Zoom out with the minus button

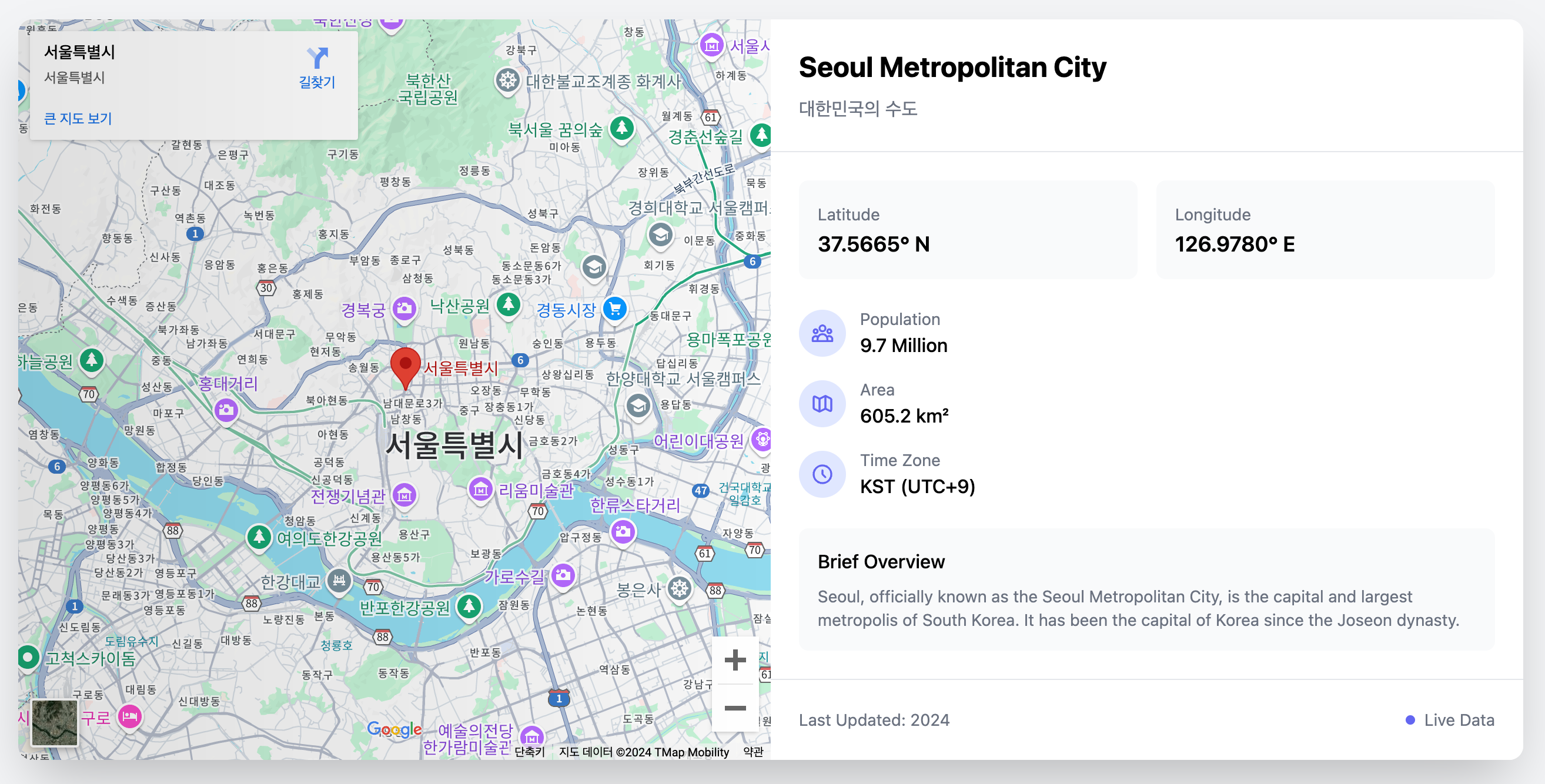coord(735,708)
